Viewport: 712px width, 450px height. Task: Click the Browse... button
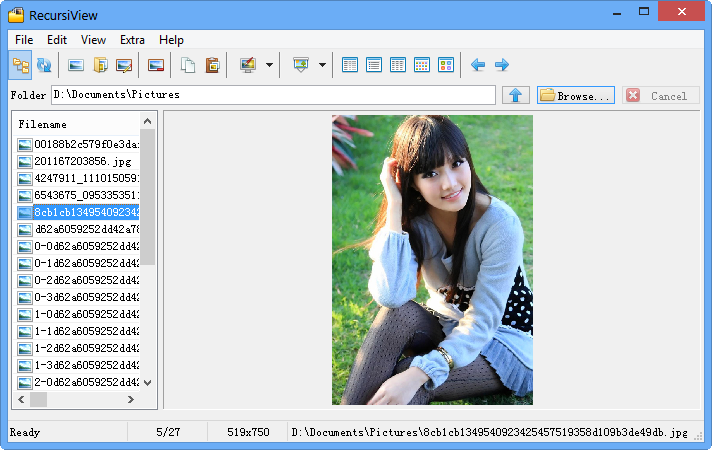click(575, 95)
